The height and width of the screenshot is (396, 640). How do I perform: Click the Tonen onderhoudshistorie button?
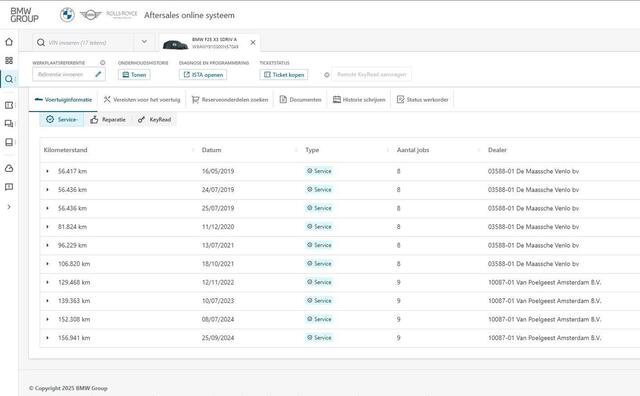[x=134, y=75]
